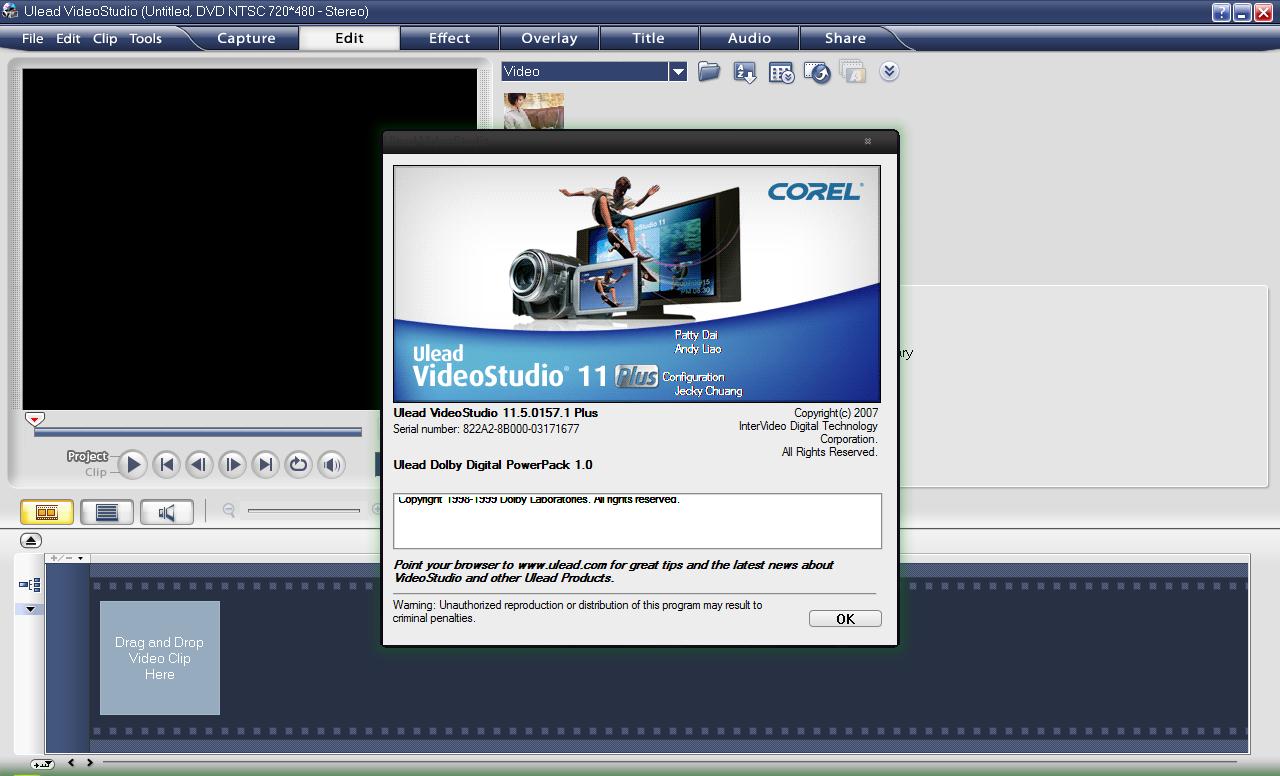Open the Audio View
This screenshot has width=1280, height=776.
166,511
